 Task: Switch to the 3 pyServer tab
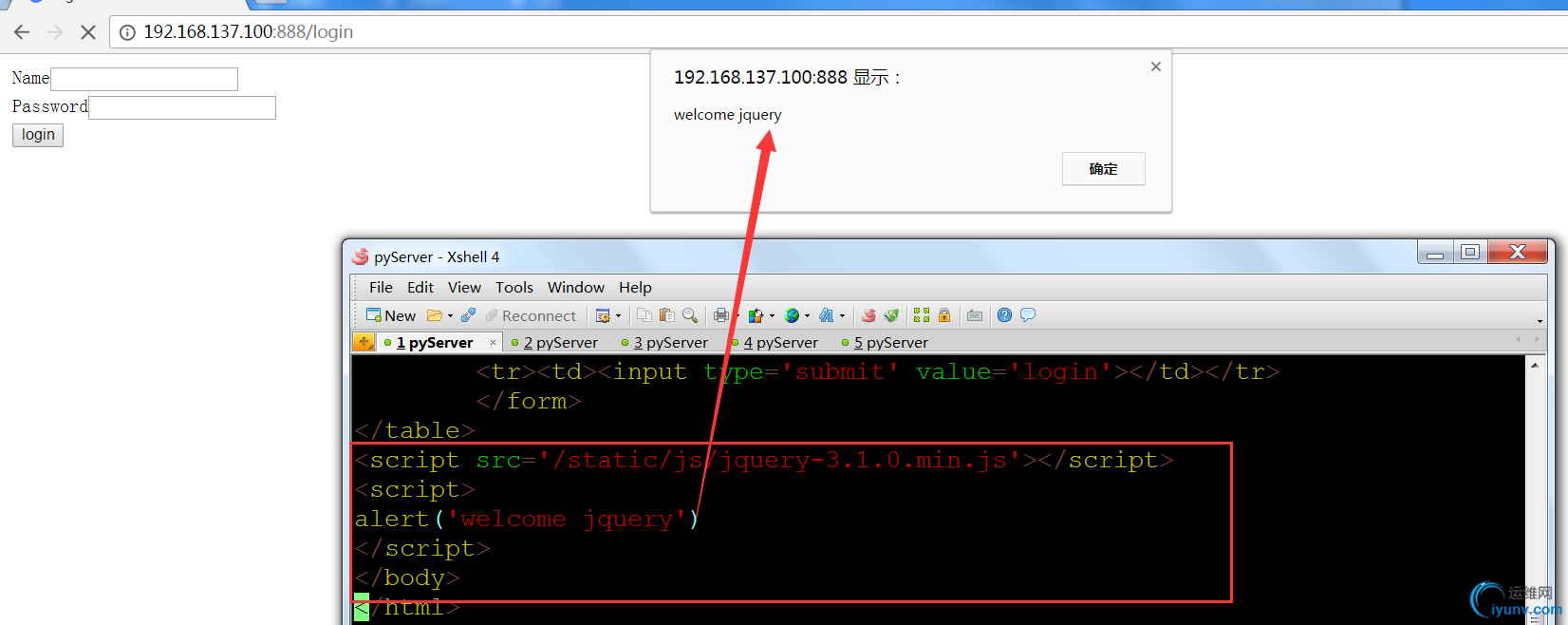(665, 343)
